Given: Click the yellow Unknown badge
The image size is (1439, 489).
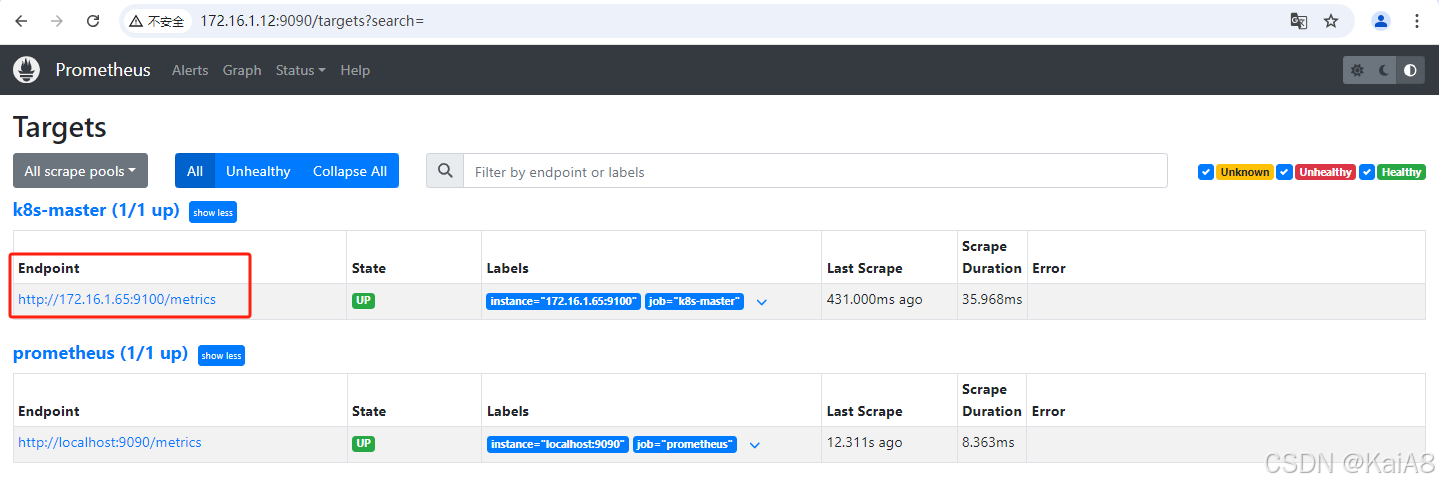Looking at the screenshot, I should pyautogui.click(x=1244, y=172).
